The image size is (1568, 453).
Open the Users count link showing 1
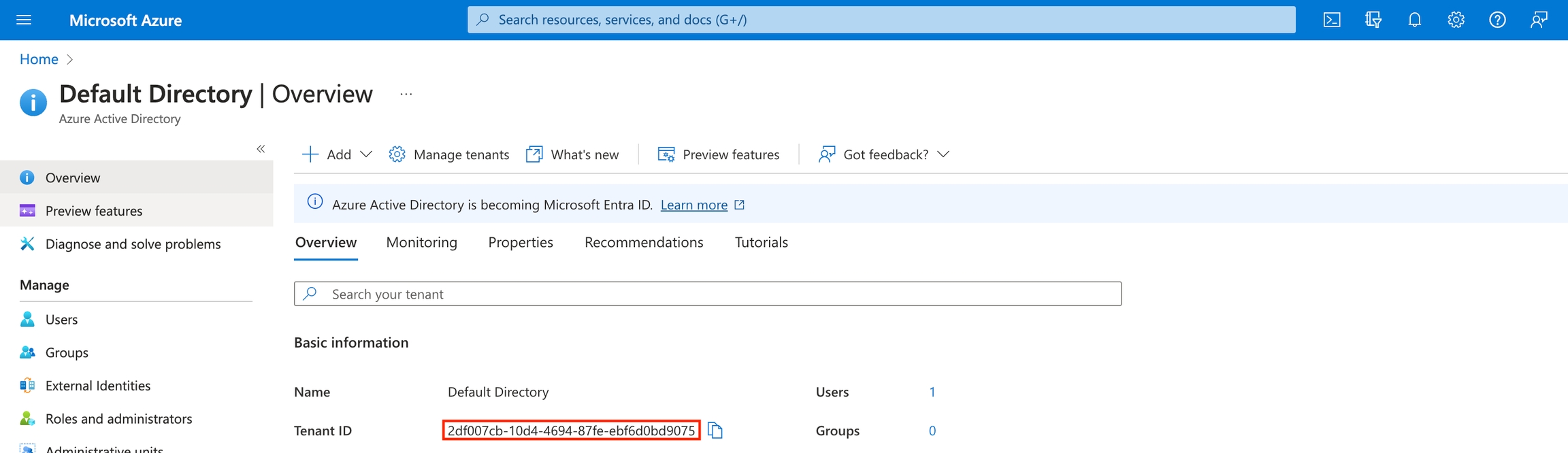[x=932, y=392]
